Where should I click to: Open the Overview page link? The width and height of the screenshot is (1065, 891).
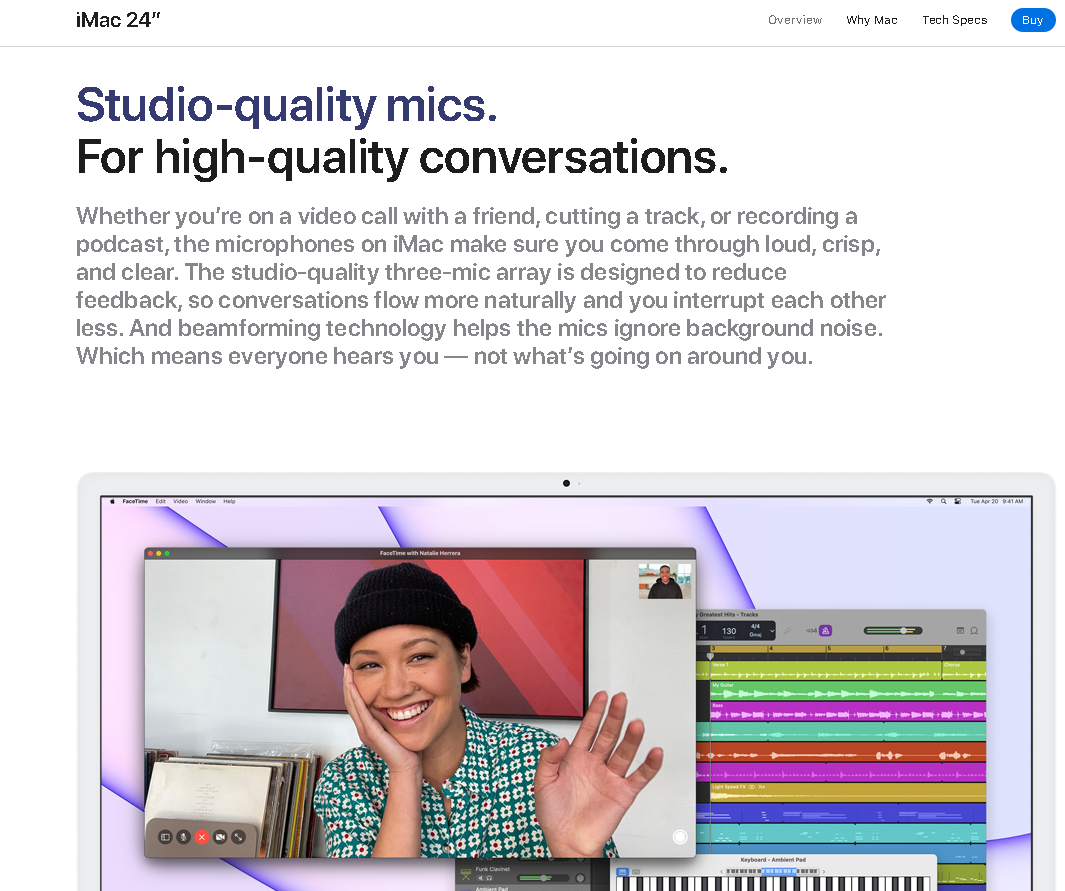tap(795, 20)
